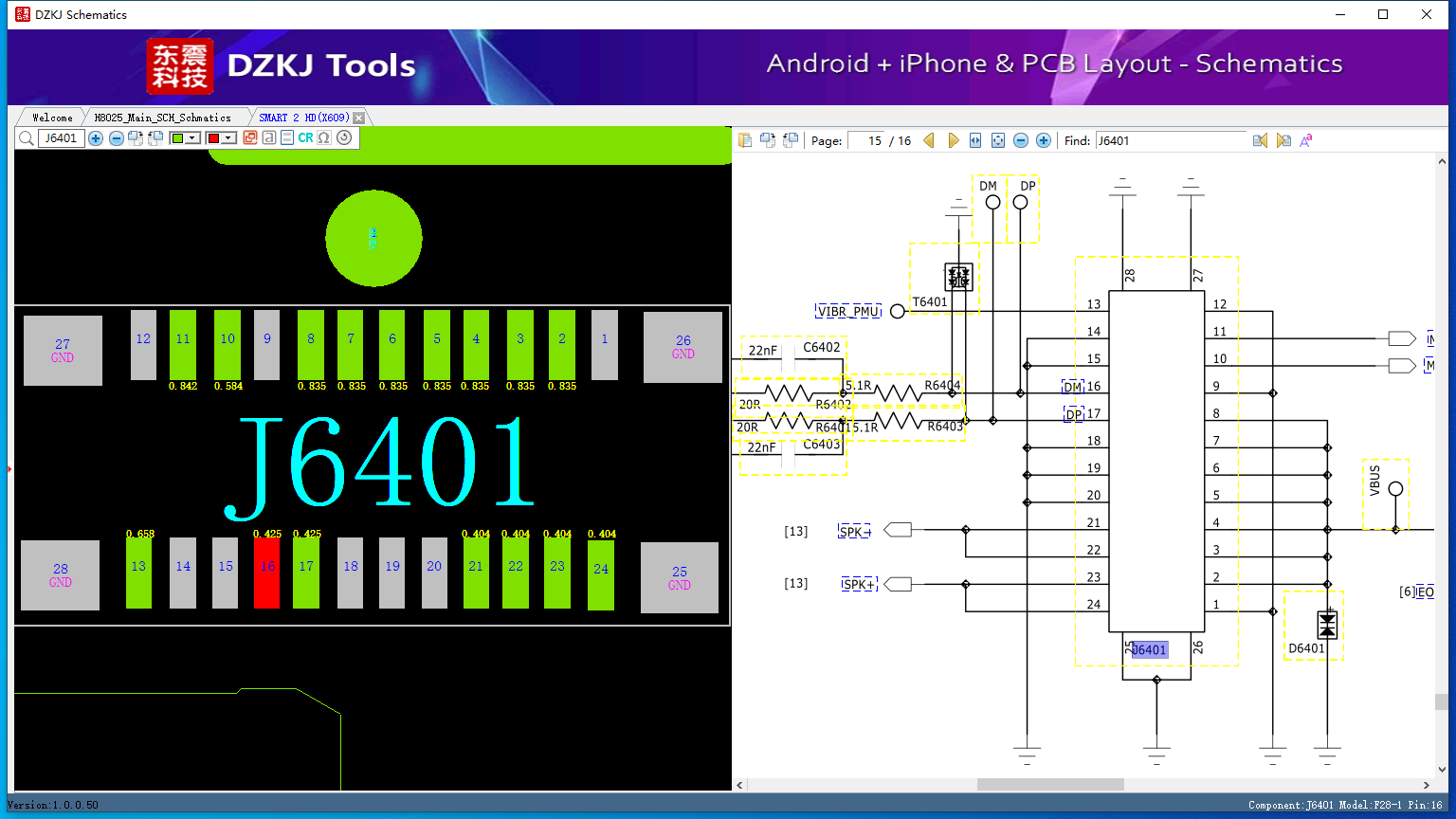Fit whole schematic page in view
The width and height of the screenshot is (1456, 819).
click(998, 140)
